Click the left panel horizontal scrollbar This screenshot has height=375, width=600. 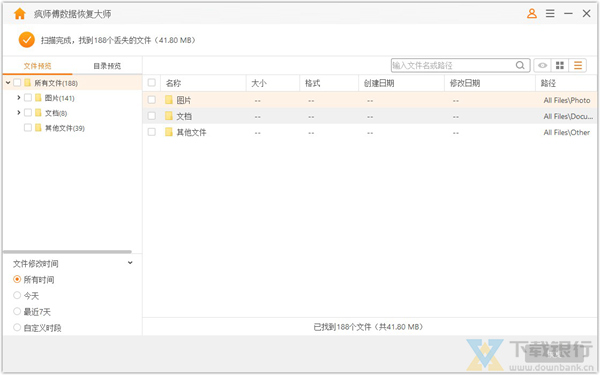pos(67,252)
